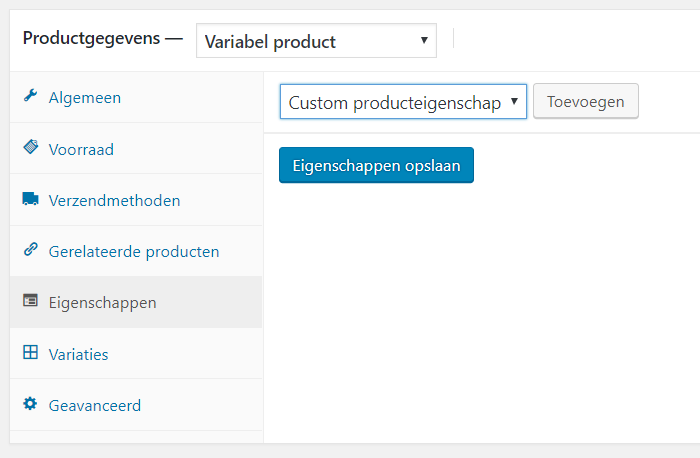Click the link icon for Gerelateerde producten
The width and height of the screenshot is (700, 458).
coord(30,249)
